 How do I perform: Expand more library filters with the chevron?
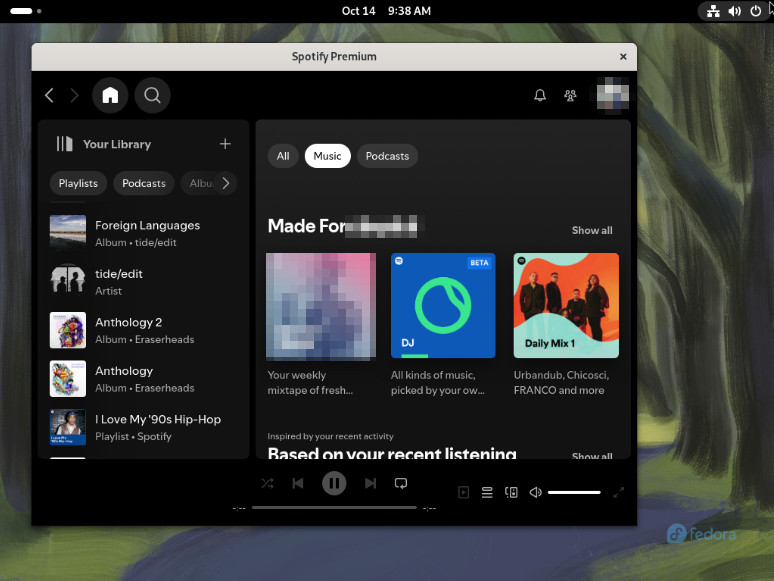[226, 183]
